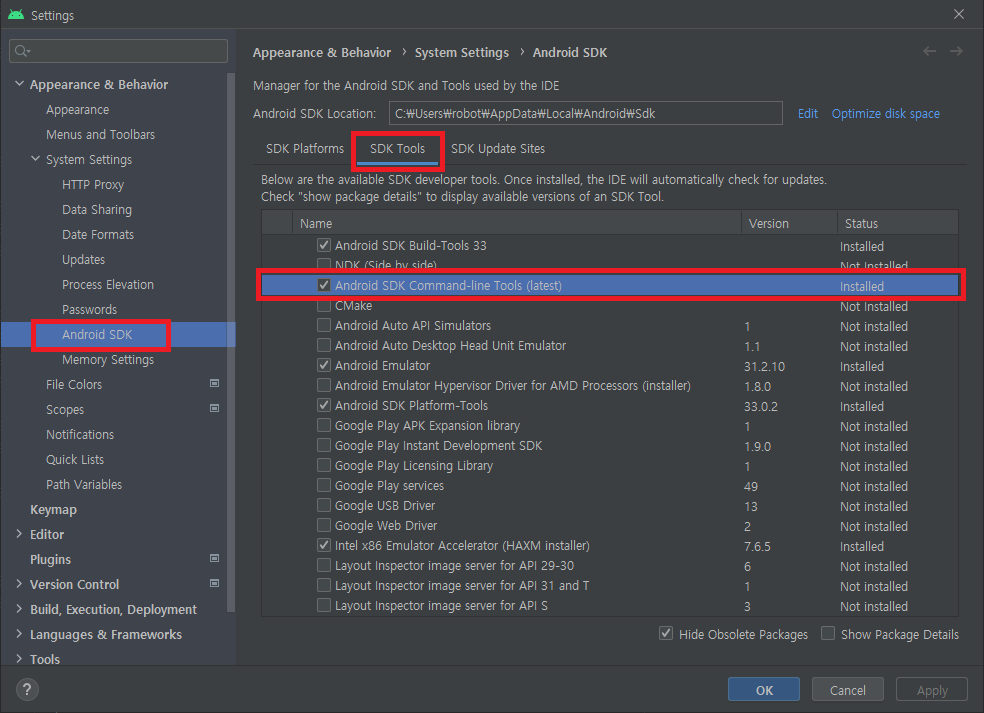Collapse the System Settings node
984x713 pixels.
36,159
